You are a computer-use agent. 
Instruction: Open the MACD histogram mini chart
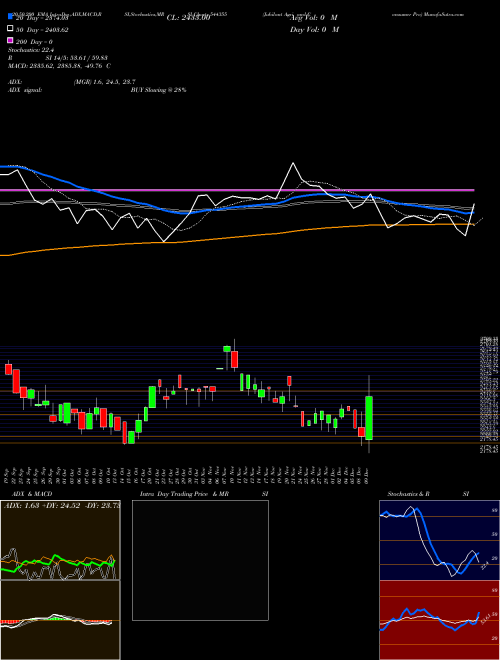click(x=60, y=620)
